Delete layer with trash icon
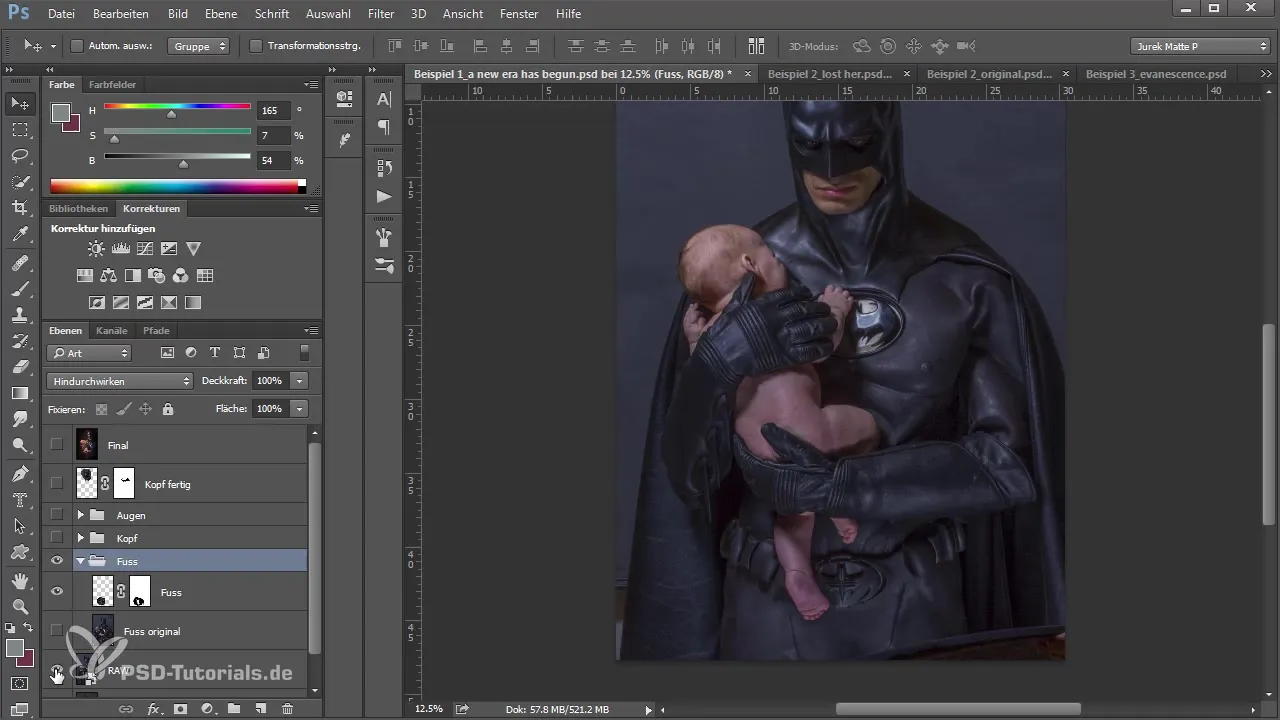The width and height of the screenshot is (1280, 720). pos(288,709)
